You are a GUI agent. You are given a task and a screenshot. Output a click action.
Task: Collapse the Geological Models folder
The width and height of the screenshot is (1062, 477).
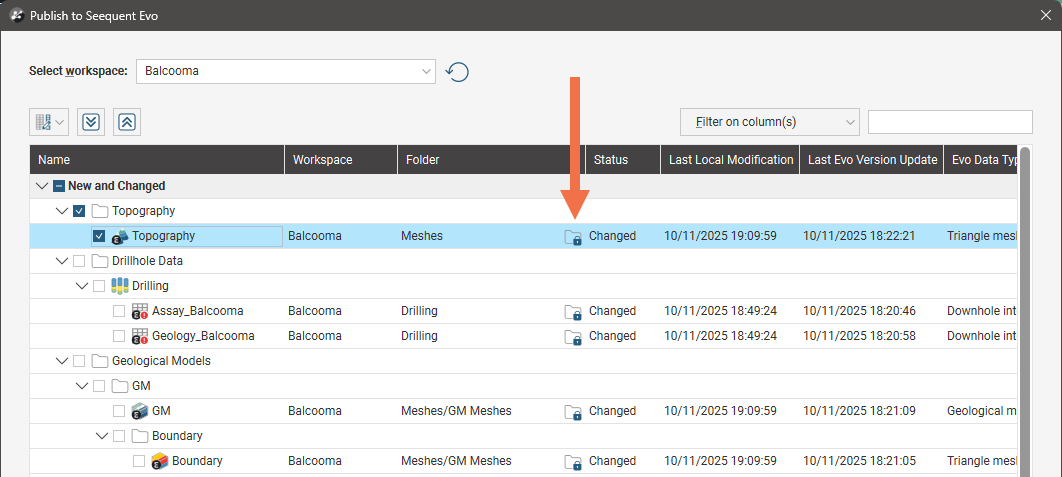point(62,361)
